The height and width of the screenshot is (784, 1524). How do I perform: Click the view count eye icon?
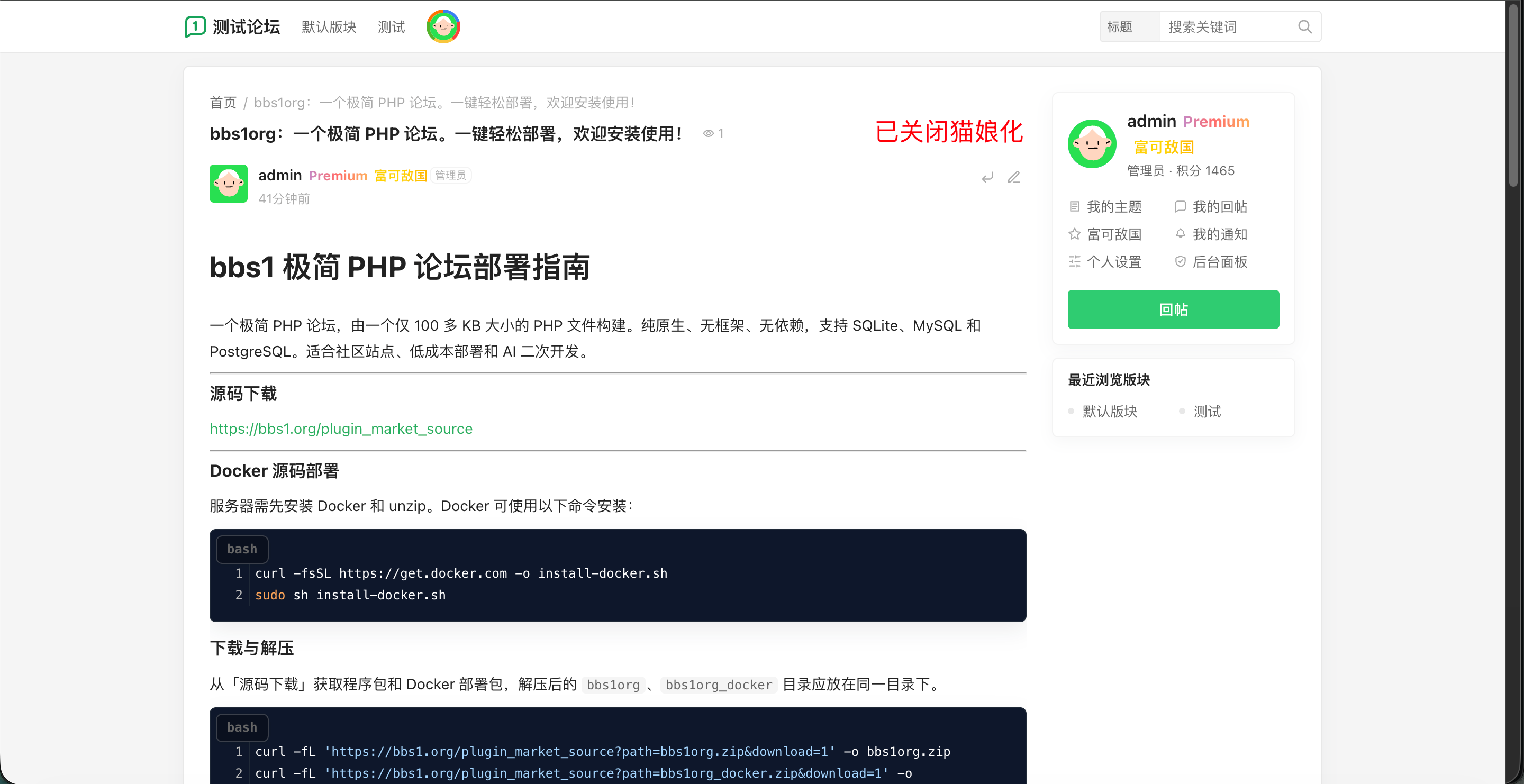(x=707, y=134)
